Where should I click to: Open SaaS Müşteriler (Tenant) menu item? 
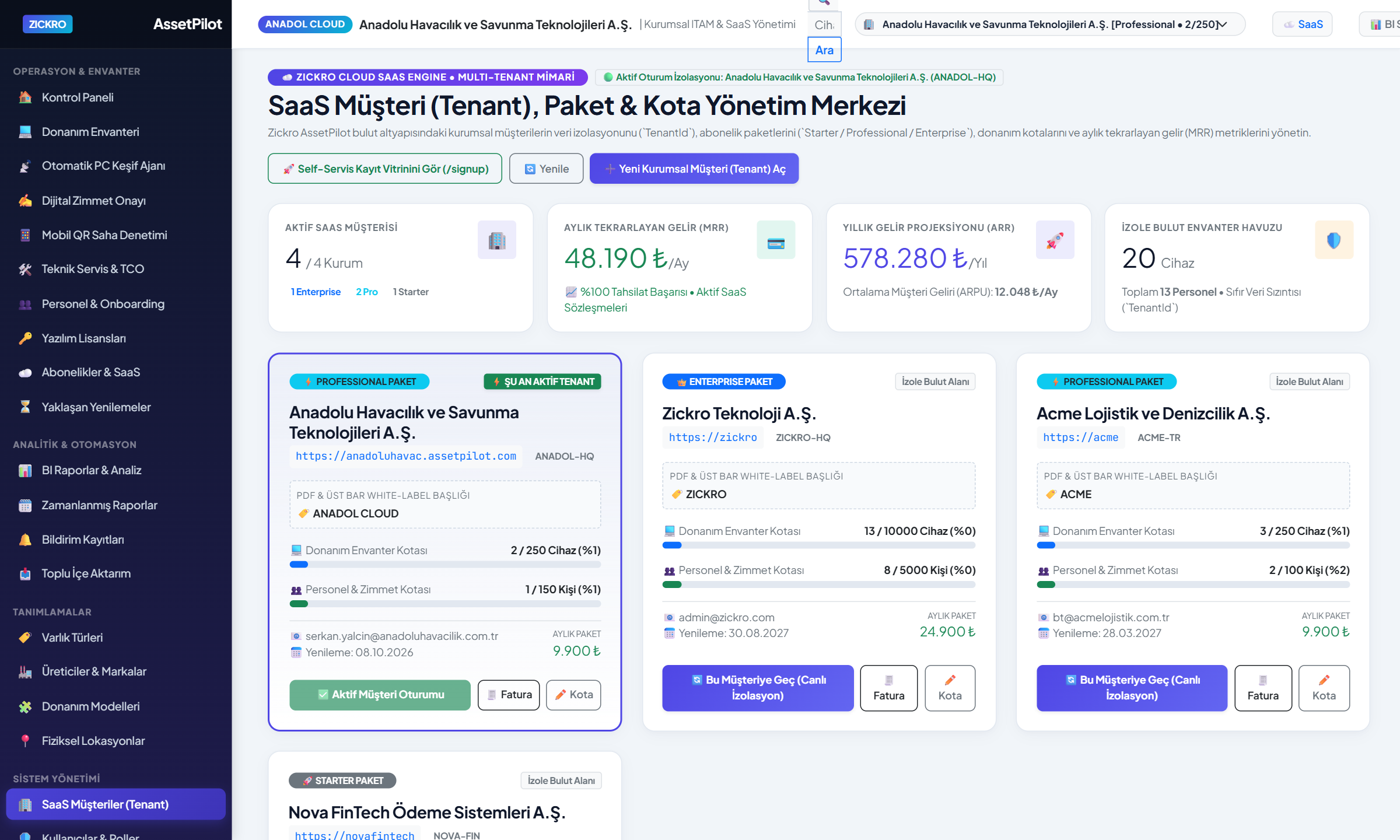116,804
